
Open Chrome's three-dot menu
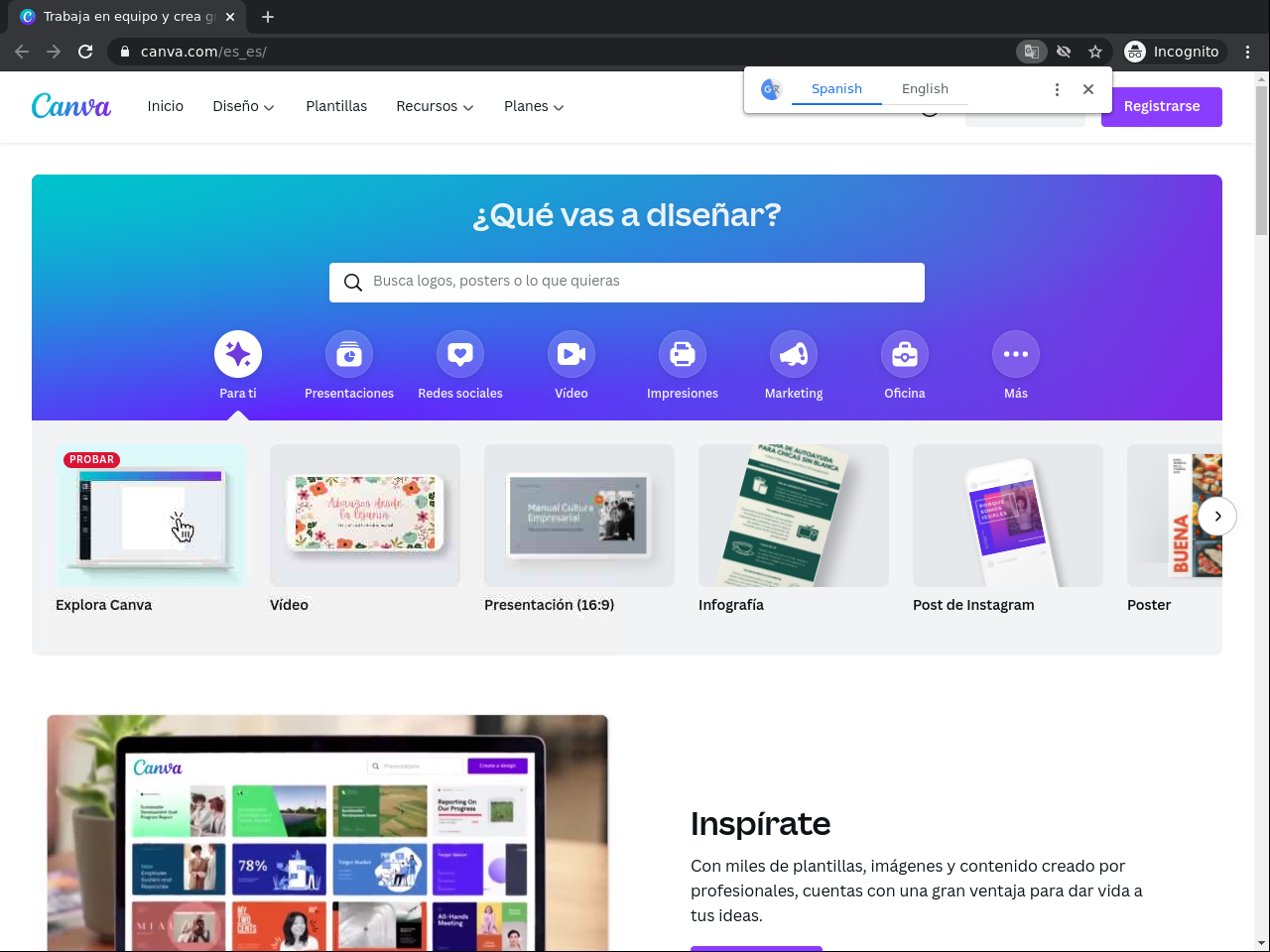click(x=1248, y=52)
